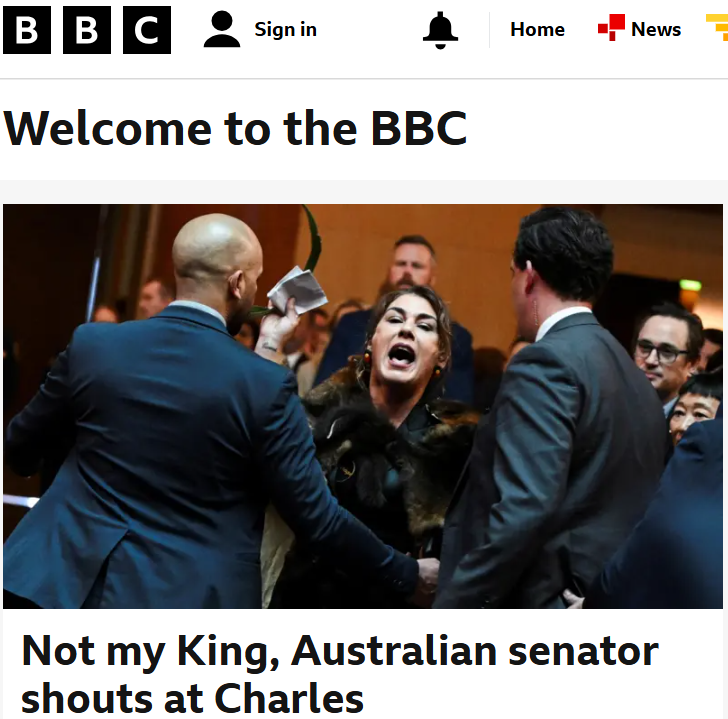This screenshot has height=719, width=728.
Task: Click the second B block of BBC logo
Action: click(x=87, y=30)
